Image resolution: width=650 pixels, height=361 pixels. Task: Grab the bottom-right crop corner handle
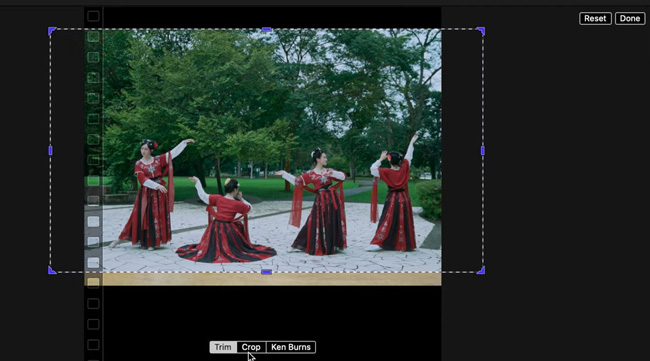[x=481, y=271]
